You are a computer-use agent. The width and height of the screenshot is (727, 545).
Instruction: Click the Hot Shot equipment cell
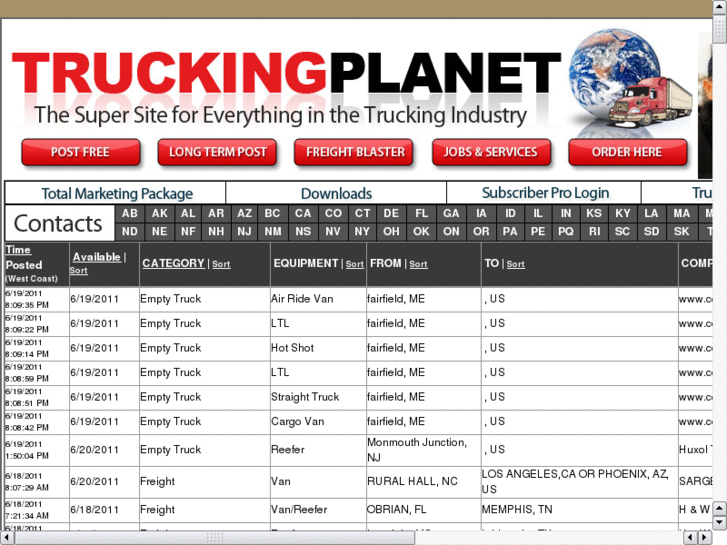click(x=318, y=348)
